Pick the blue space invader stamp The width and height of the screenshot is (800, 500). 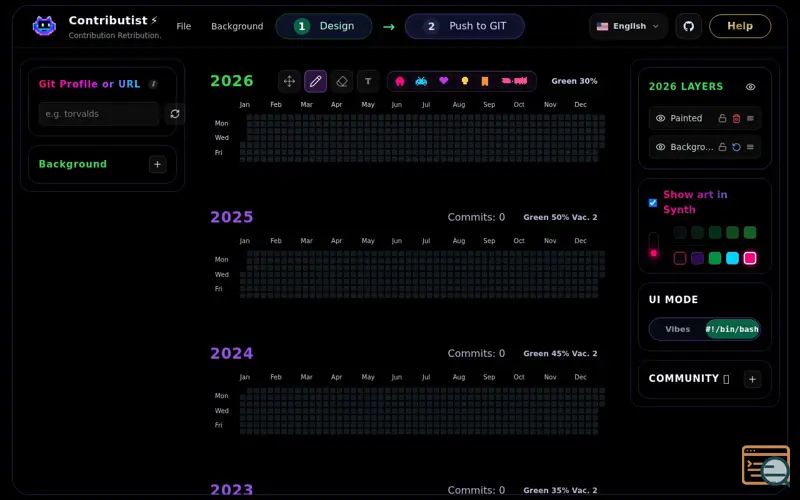coord(421,81)
